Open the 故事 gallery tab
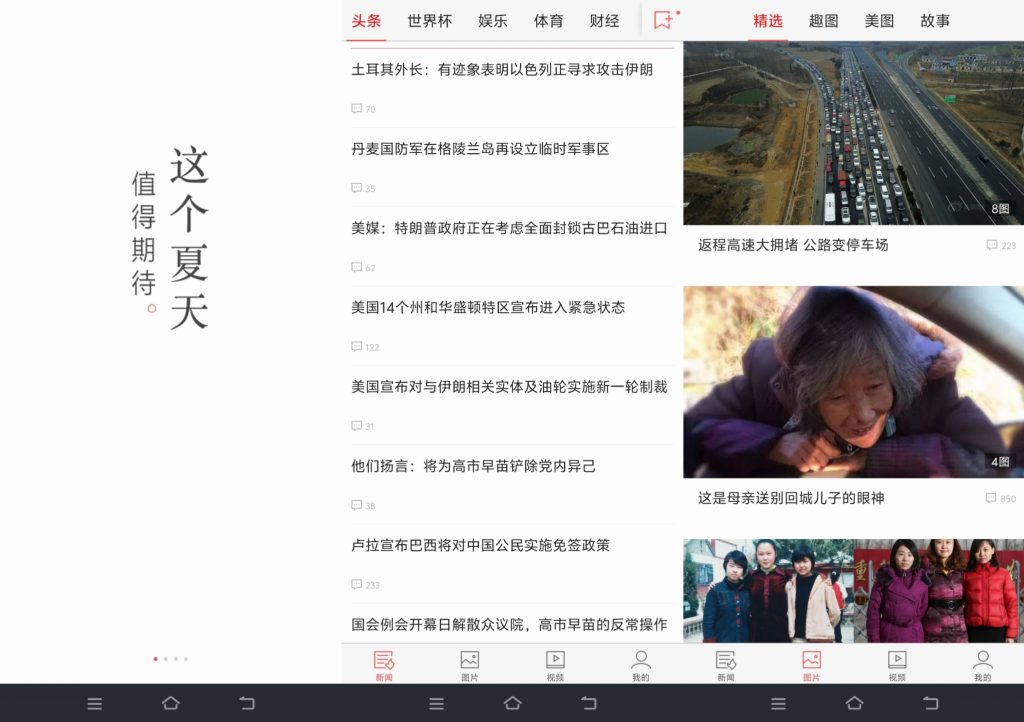The width and height of the screenshot is (1024, 722). [x=935, y=21]
